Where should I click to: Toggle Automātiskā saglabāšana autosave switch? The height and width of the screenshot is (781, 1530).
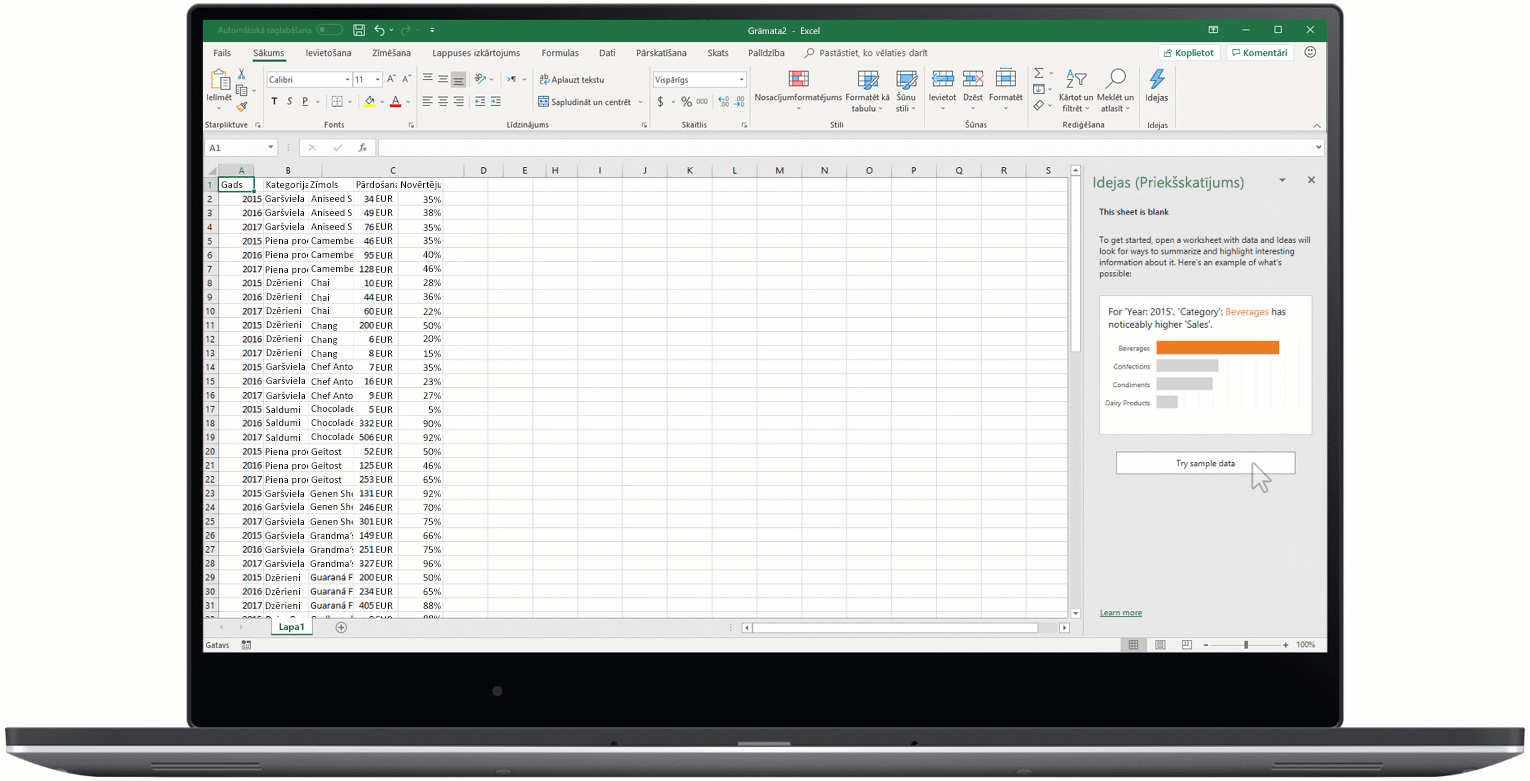[x=329, y=31]
